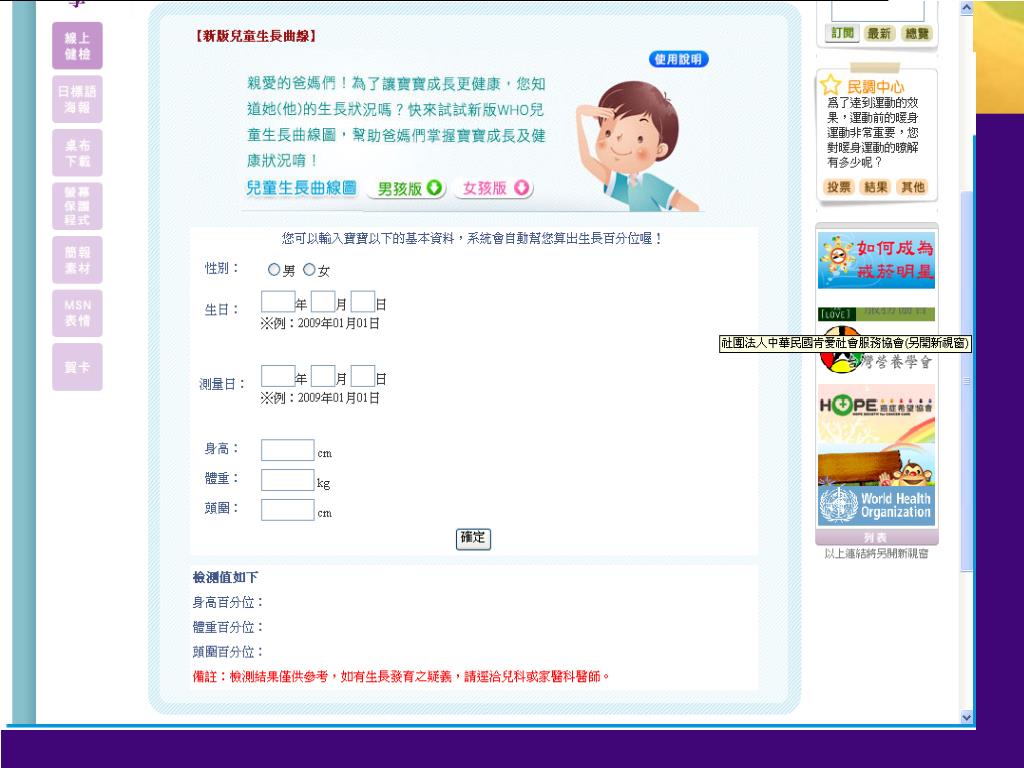Screen dimensions: 1024x768
Task: Open the 桌布下載 sidebar item
Action: click(x=77, y=153)
